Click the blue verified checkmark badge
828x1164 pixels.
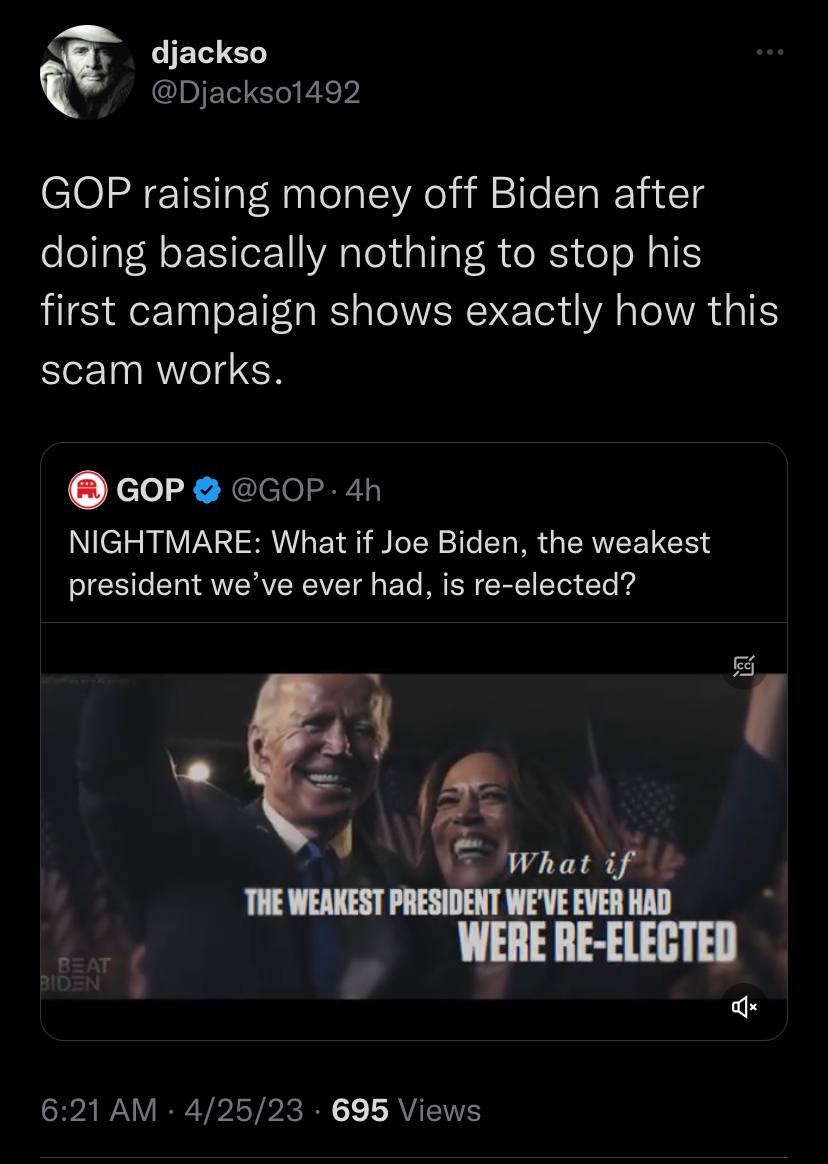(206, 489)
